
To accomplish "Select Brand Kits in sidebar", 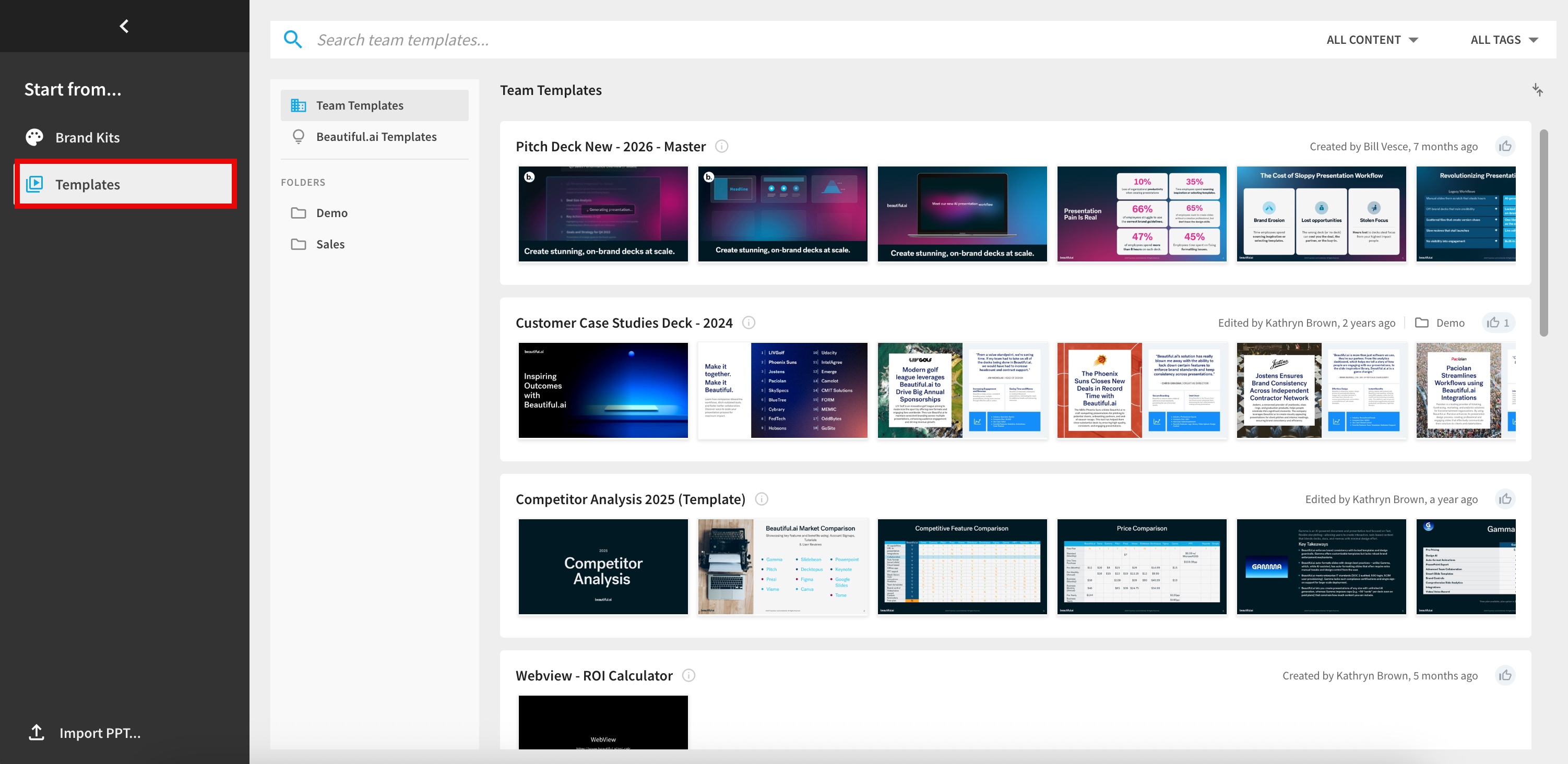I will click(125, 137).
